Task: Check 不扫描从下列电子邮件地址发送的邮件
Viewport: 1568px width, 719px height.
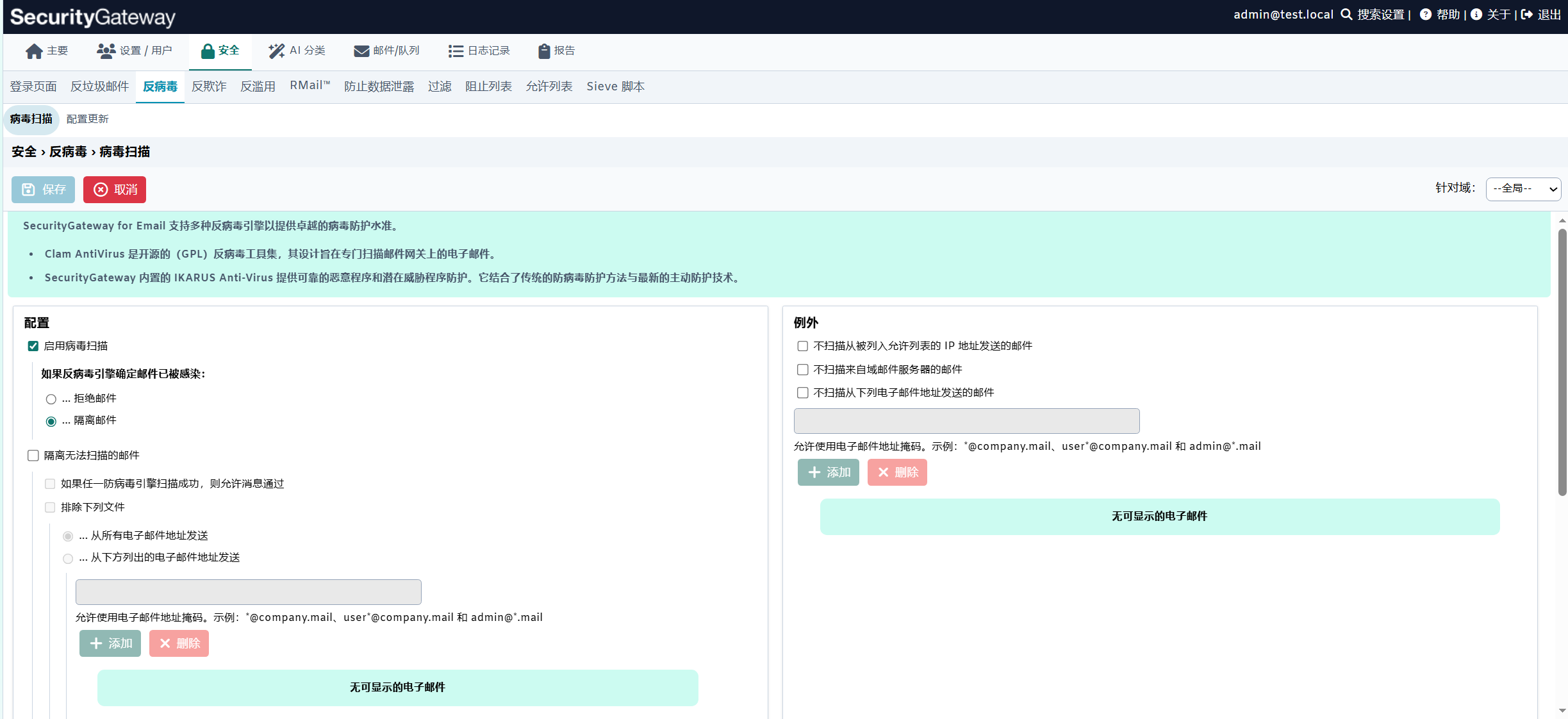Action: pyautogui.click(x=802, y=393)
